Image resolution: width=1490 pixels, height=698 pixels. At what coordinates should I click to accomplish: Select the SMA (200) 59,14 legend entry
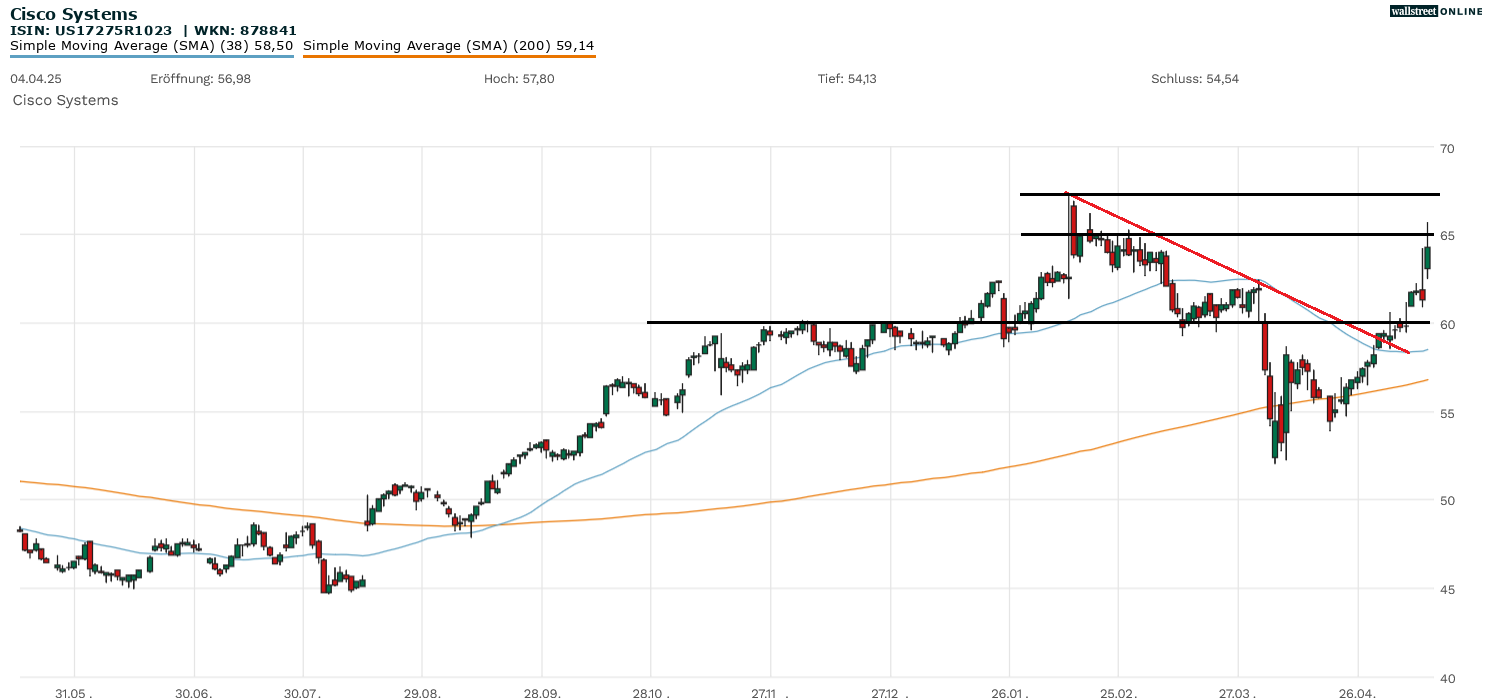[x=449, y=46]
